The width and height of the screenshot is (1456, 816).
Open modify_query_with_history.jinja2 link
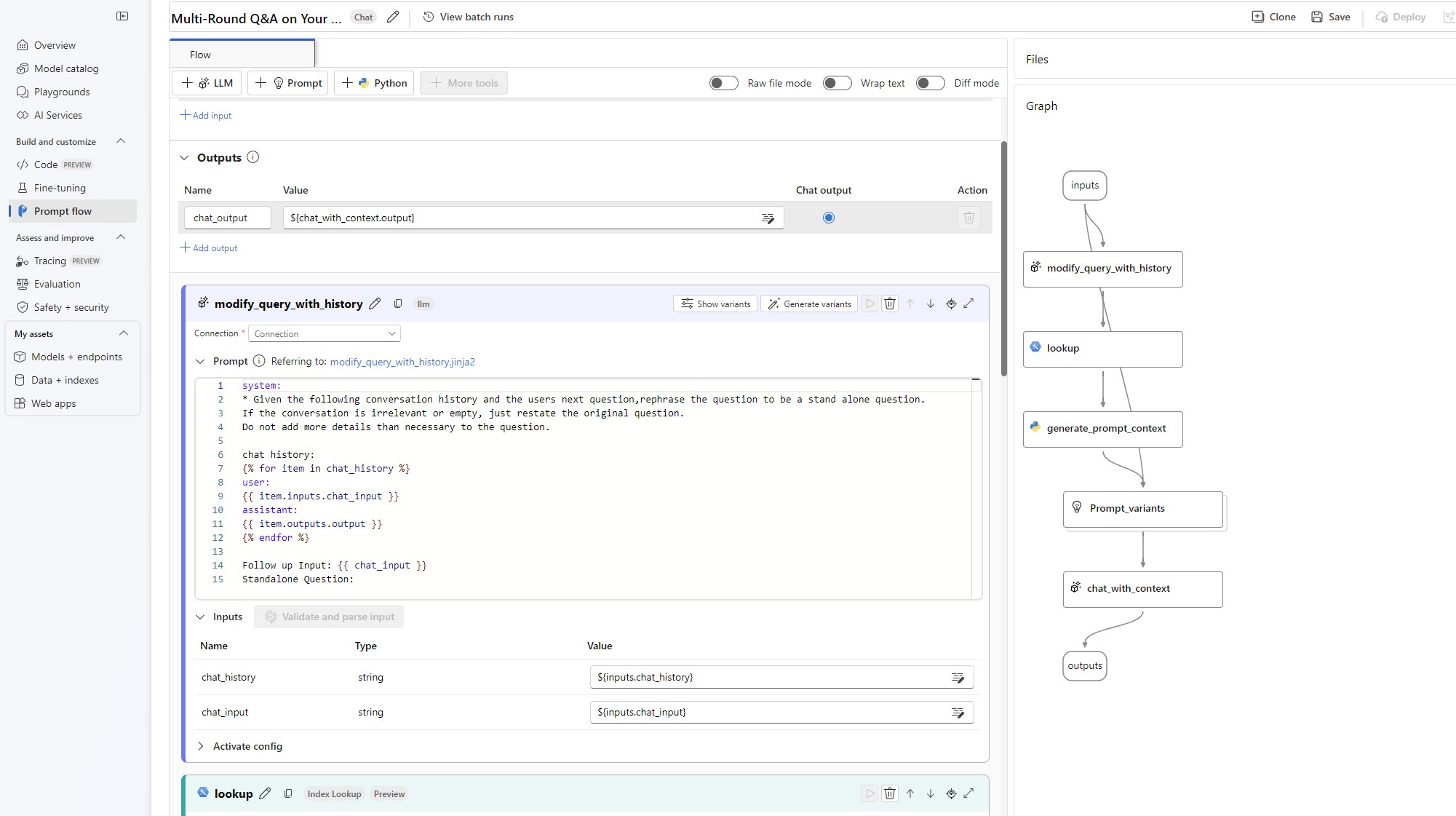[402, 362]
